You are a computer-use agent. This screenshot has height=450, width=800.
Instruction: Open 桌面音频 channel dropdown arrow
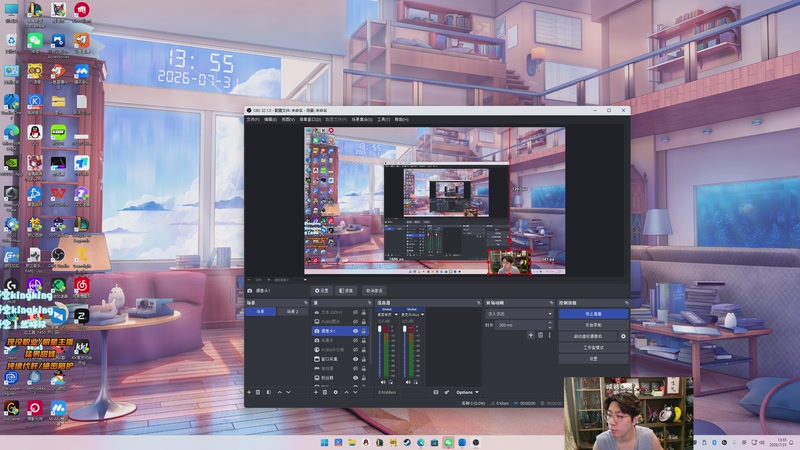click(396, 314)
